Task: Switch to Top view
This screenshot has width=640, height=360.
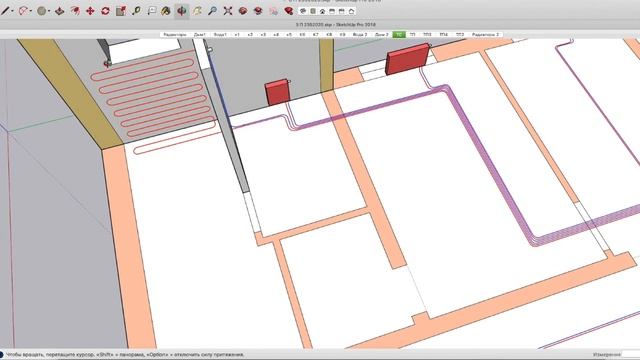Action: (x=313, y=11)
